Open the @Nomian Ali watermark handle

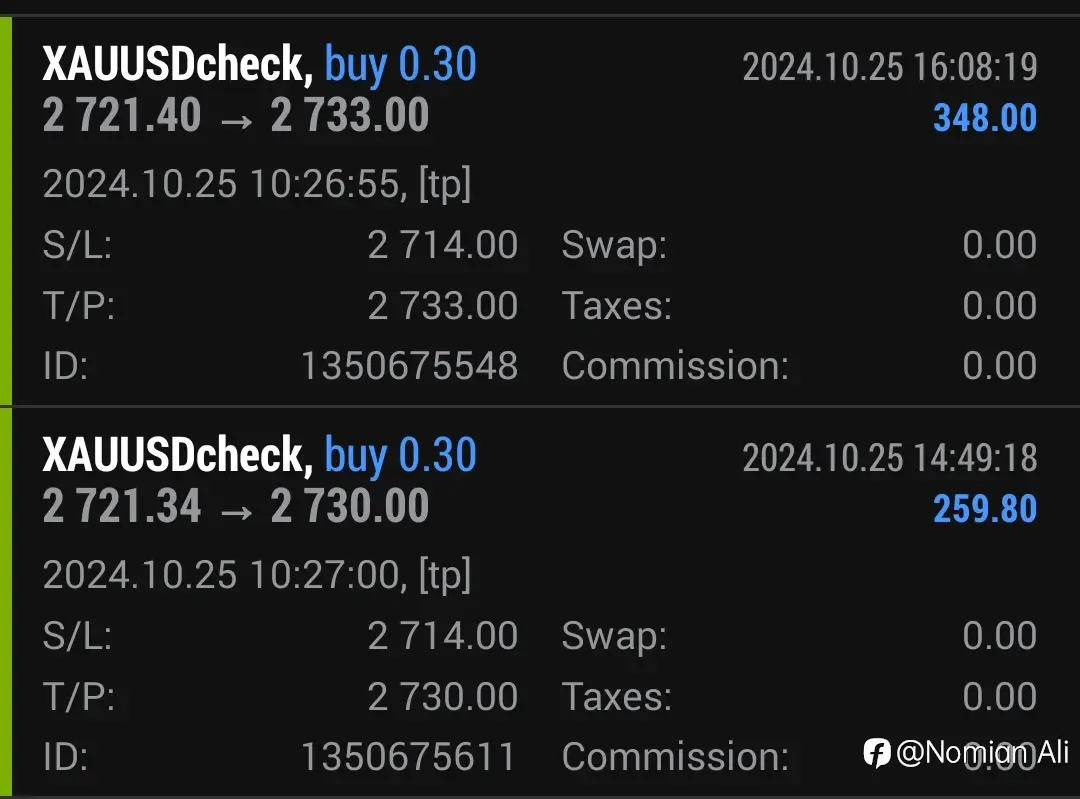coord(983,752)
